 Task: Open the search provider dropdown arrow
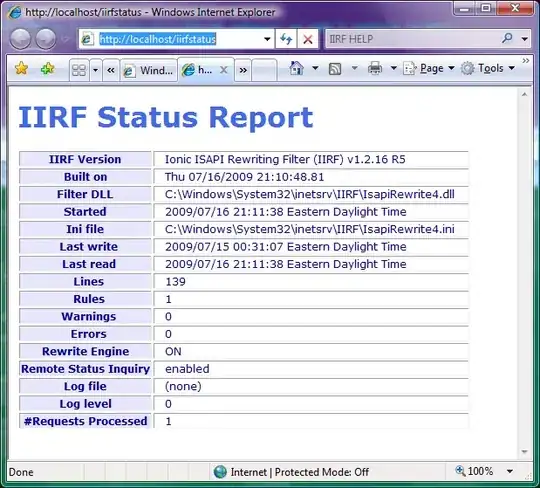(525, 39)
